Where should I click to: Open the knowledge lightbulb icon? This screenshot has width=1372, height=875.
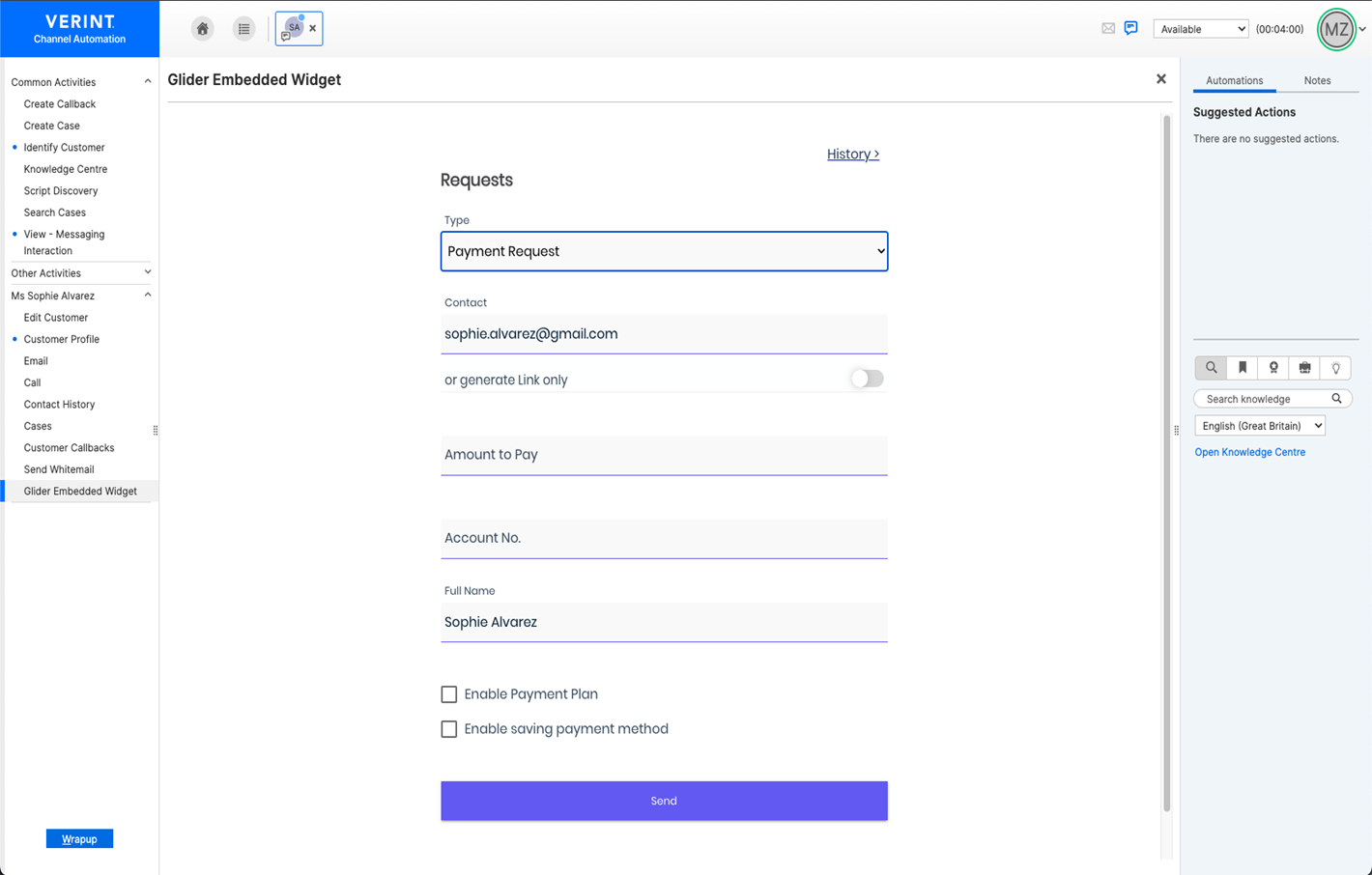[1335, 368]
